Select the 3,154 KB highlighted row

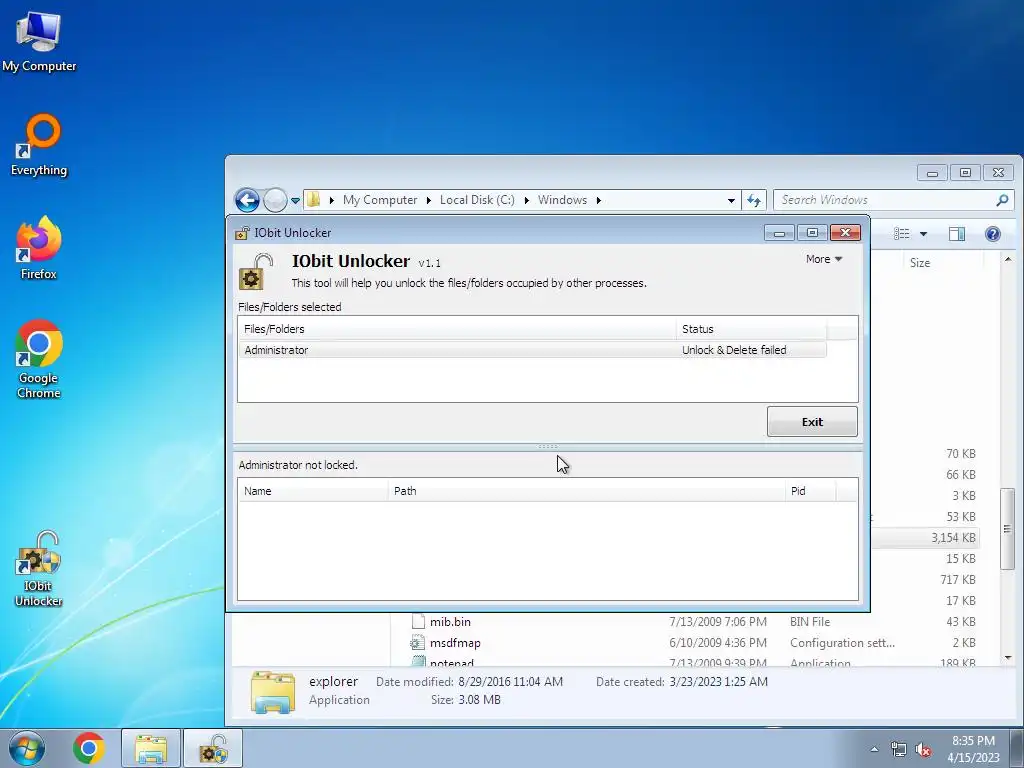[x=925, y=537]
